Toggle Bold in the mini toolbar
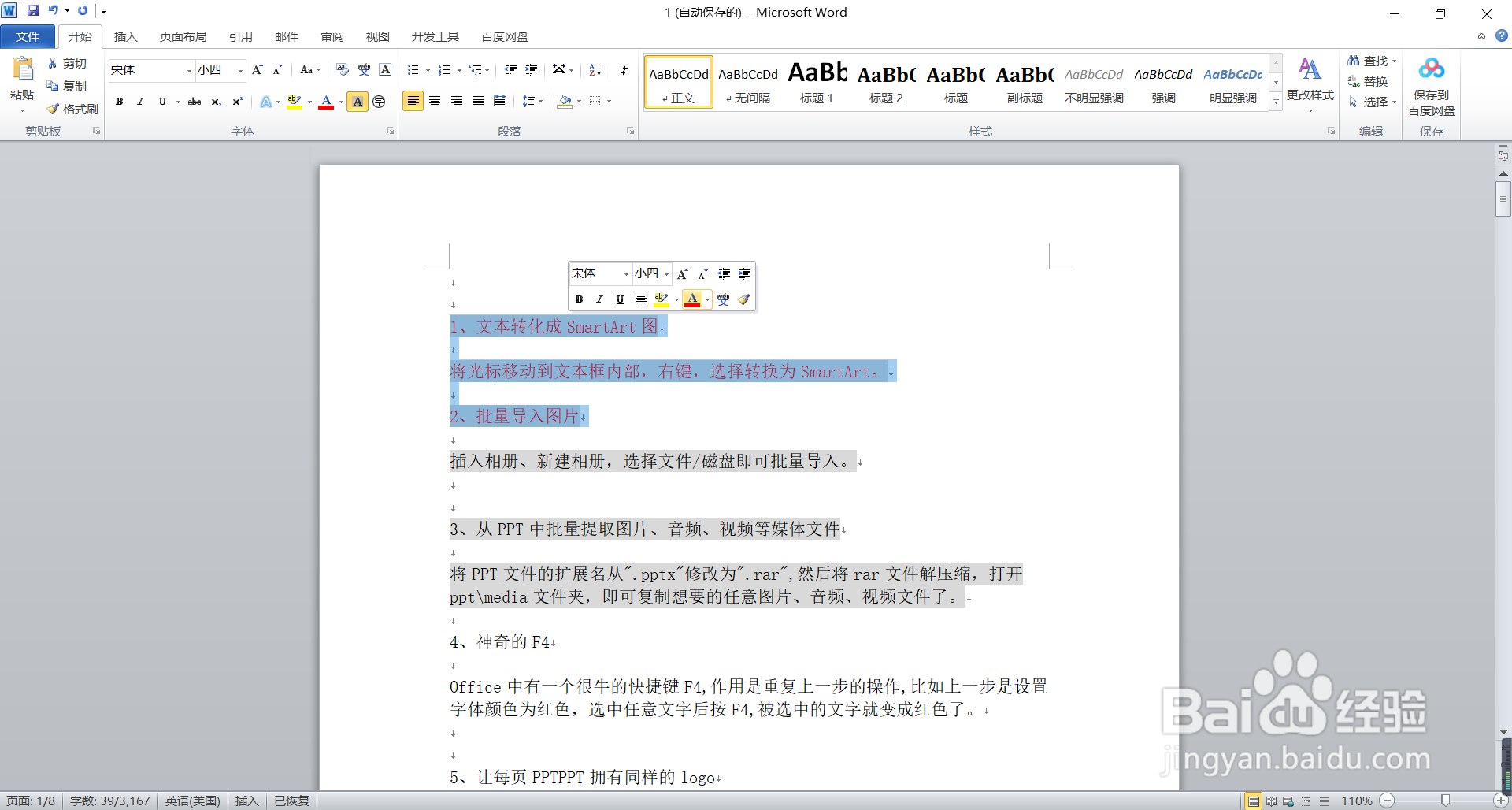Viewport: 1512px width, 810px height. click(x=579, y=299)
